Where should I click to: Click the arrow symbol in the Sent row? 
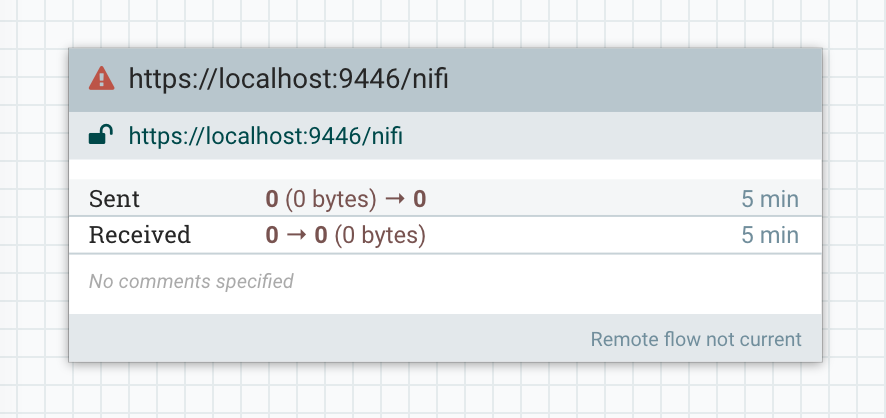click(394, 199)
